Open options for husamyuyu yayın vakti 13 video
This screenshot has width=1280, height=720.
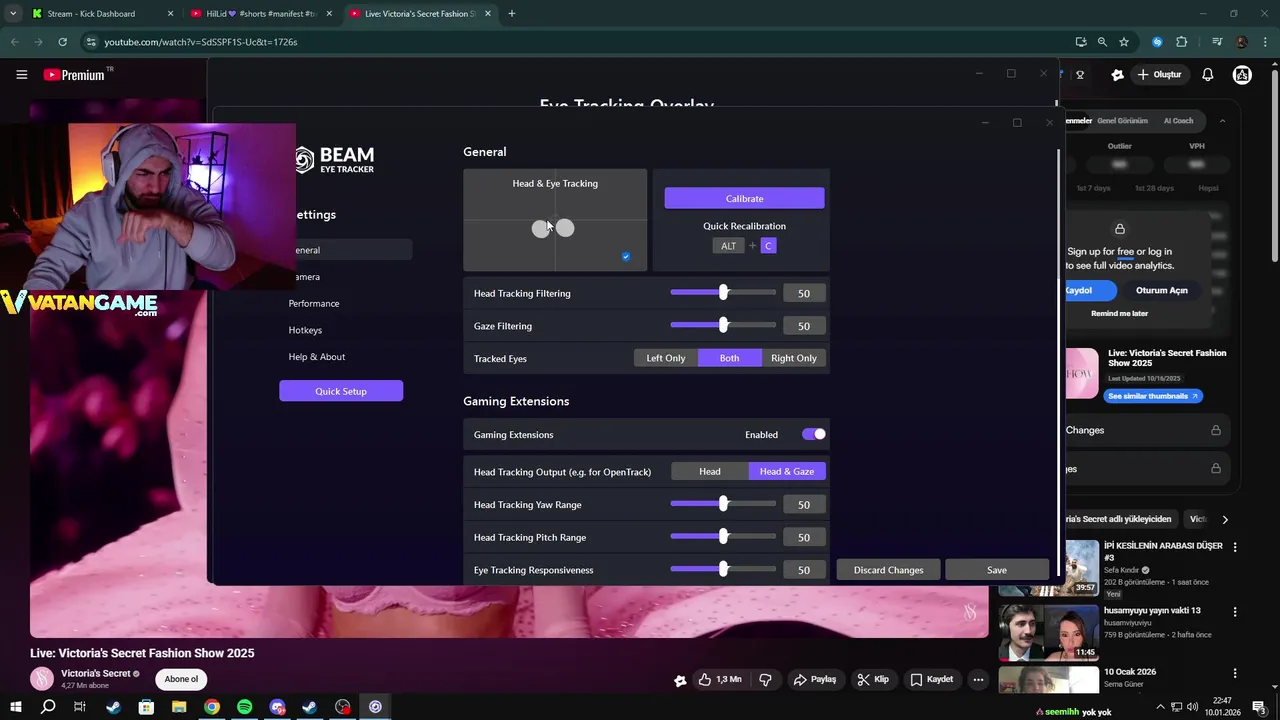[1235, 612]
